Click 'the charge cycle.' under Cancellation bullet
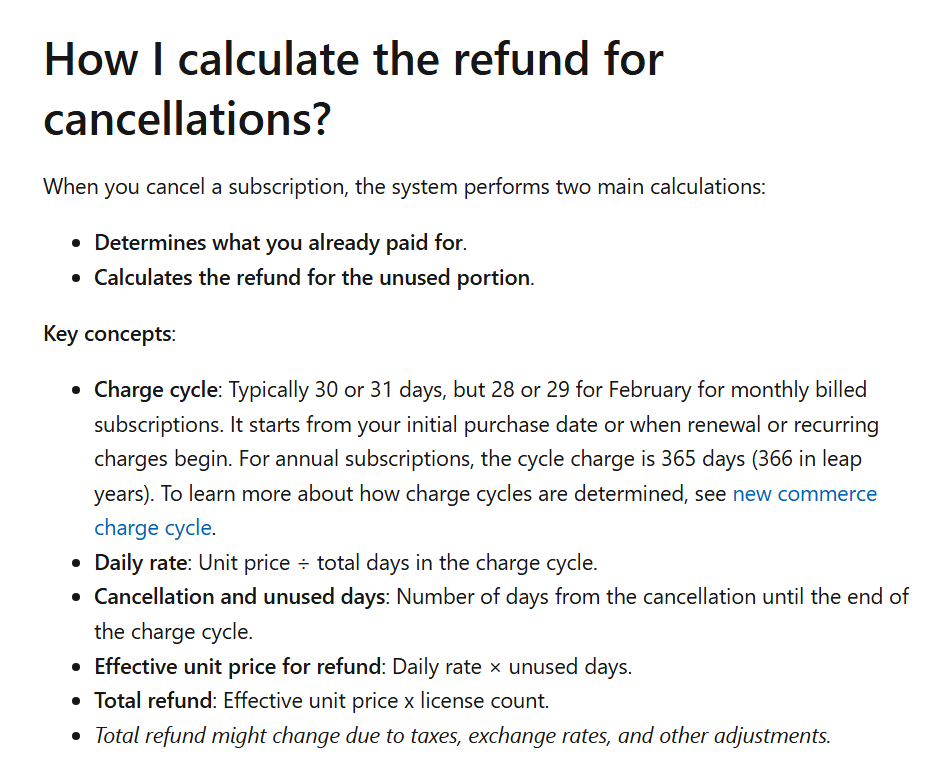Viewport: 950px width, 772px height. click(173, 632)
